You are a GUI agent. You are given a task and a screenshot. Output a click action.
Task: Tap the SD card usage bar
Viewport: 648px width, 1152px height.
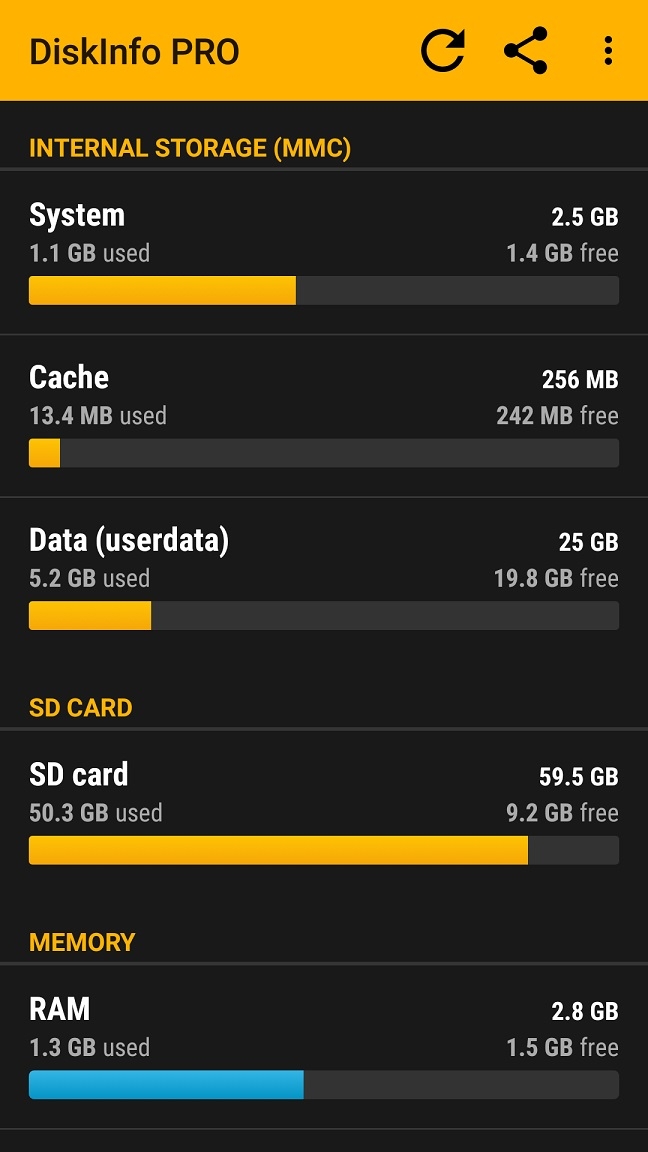click(x=324, y=850)
